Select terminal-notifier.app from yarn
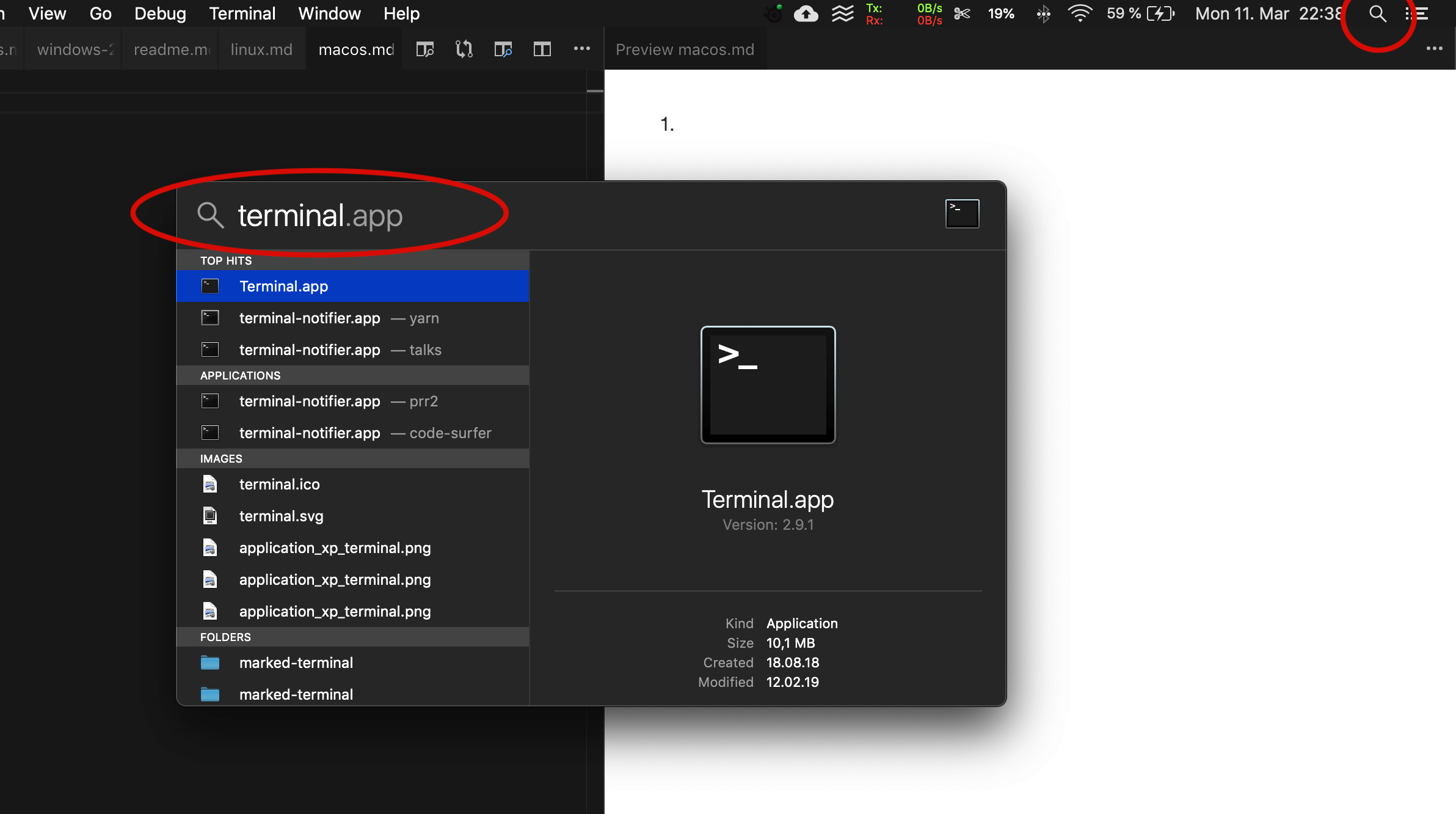This screenshot has height=814, width=1456. pos(352,318)
